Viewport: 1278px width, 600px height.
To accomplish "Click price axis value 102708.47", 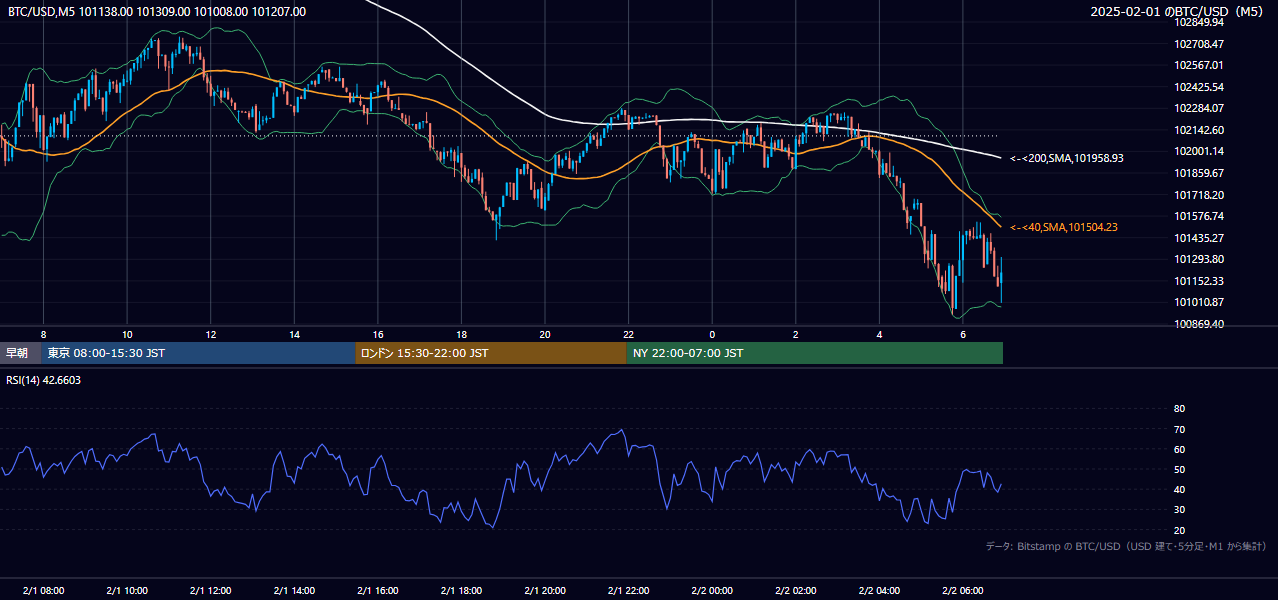I will pyautogui.click(x=1199, y=44).
